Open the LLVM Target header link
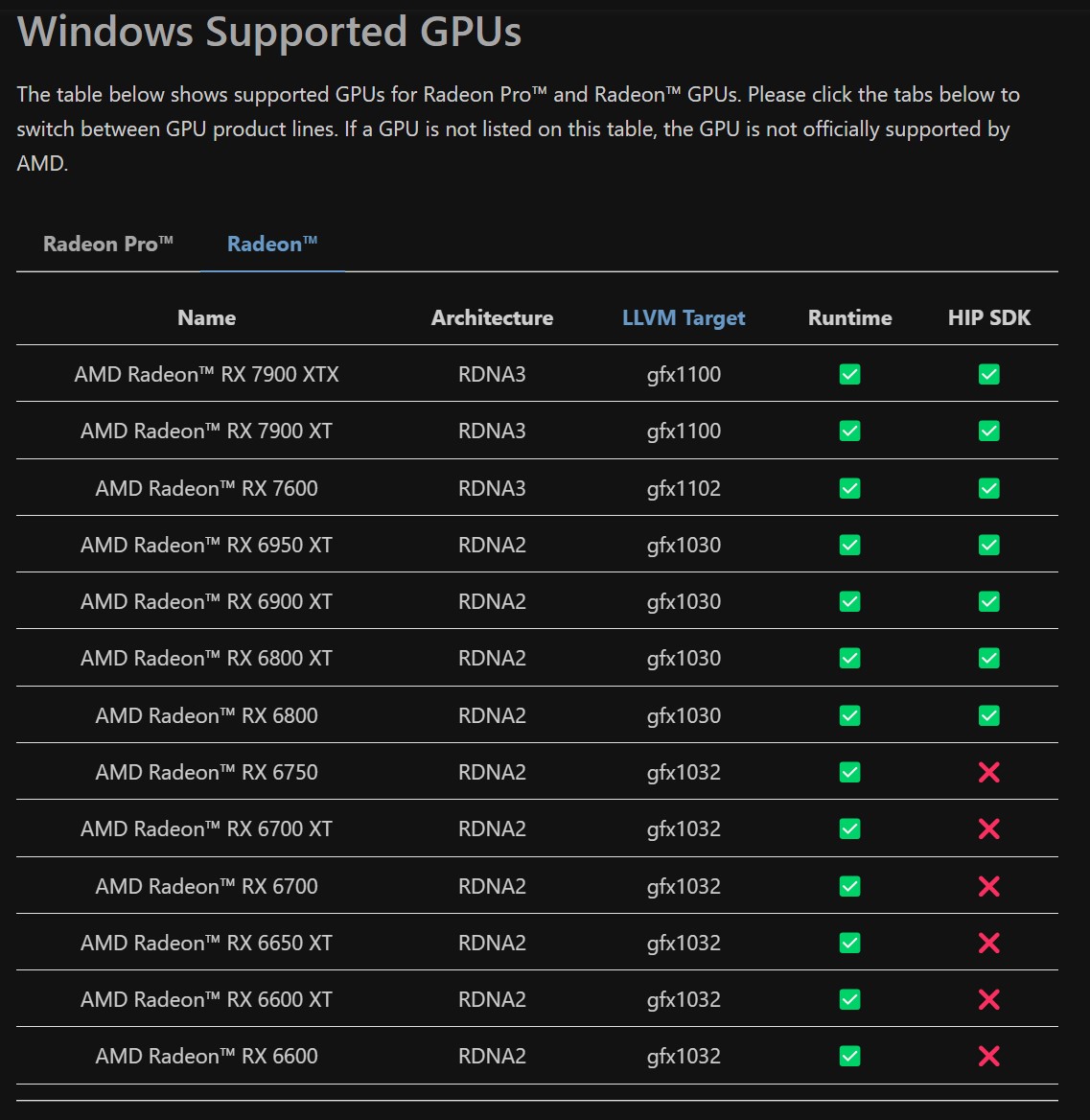 tap(684, 317)
